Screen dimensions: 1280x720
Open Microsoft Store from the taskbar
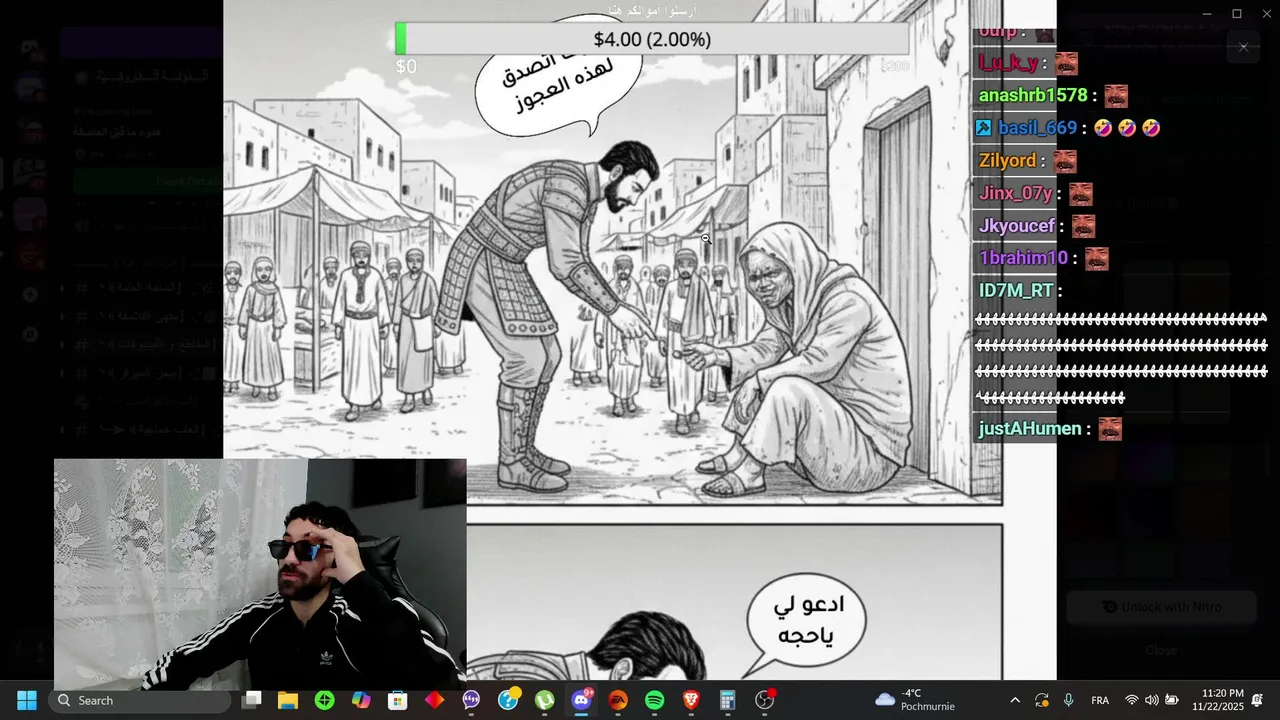pyautogui.click(x=398, y=700)
